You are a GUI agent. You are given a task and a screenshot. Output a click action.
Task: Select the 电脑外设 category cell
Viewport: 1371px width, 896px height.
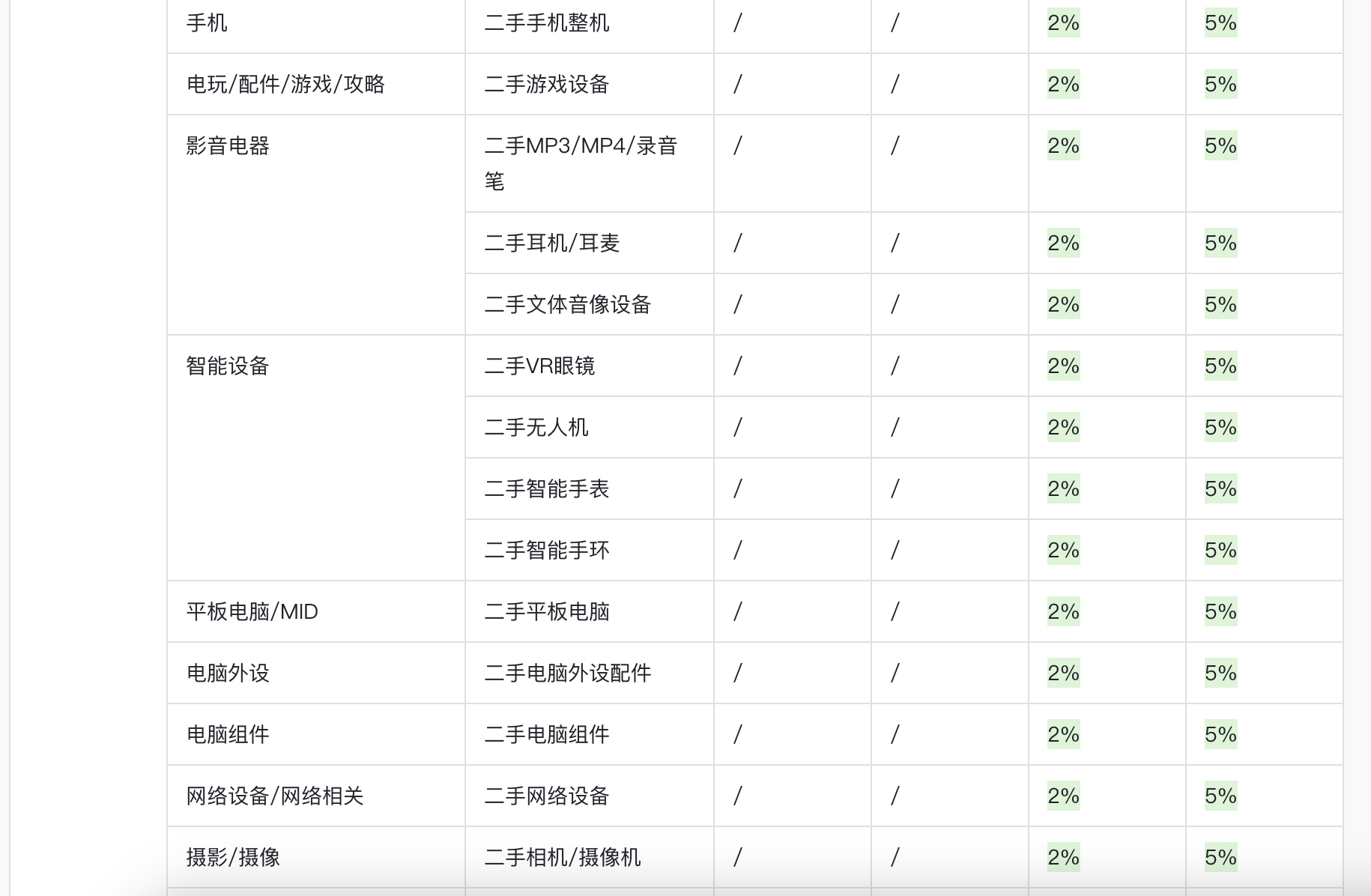click(228, 673)
